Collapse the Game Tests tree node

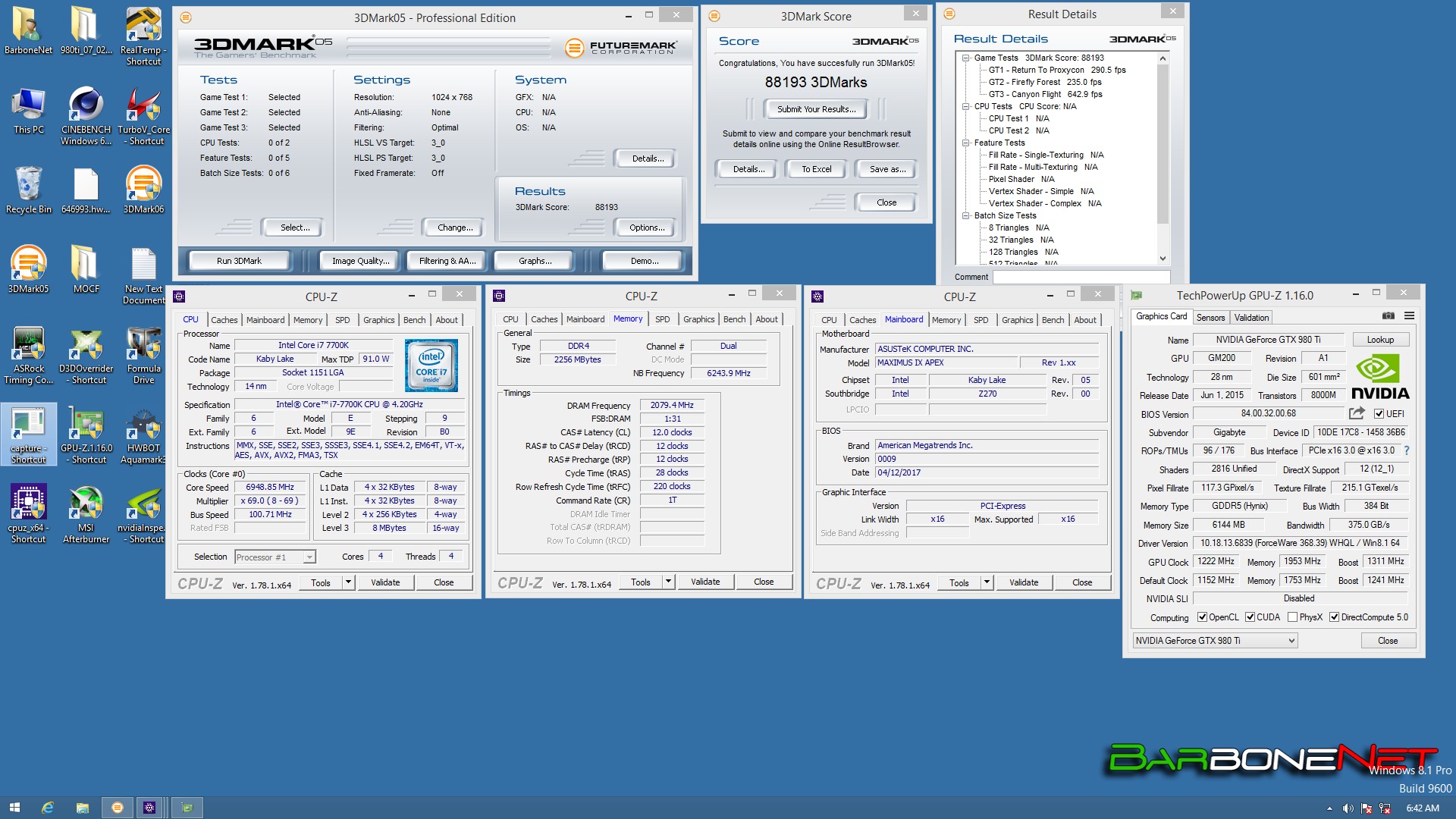tap(965, 58)
